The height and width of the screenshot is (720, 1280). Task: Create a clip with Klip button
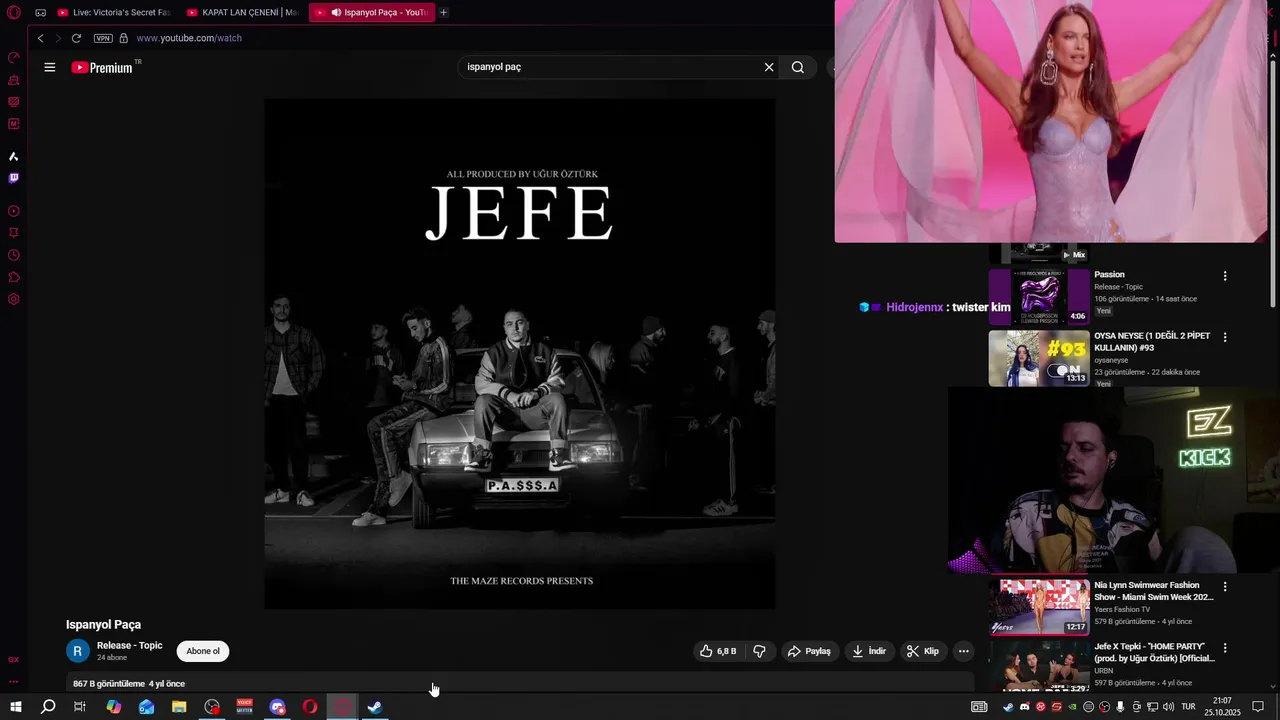coord(923,651)
